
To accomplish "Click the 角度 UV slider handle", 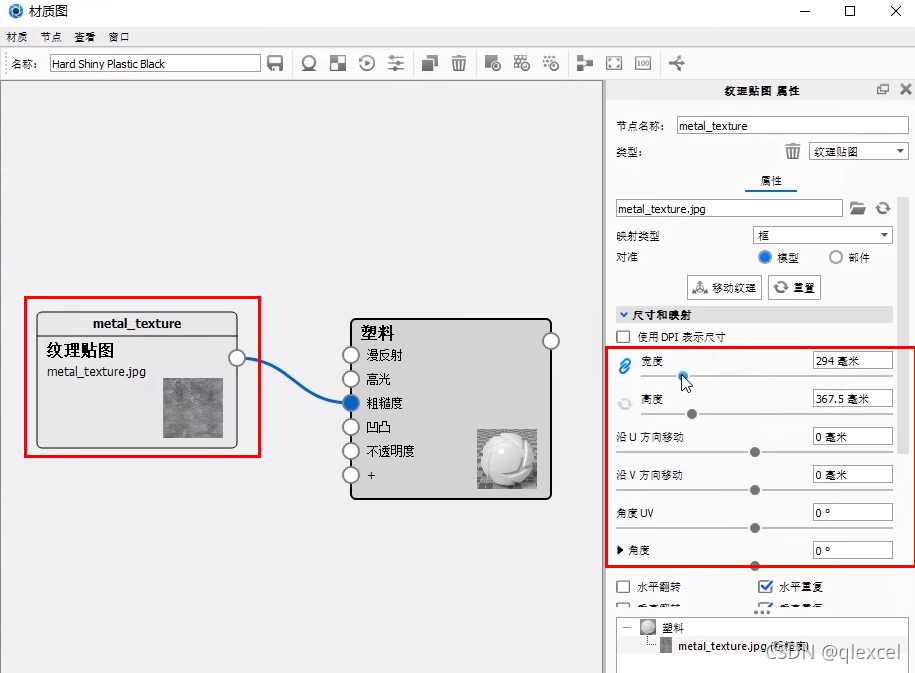I will (755, 528).
